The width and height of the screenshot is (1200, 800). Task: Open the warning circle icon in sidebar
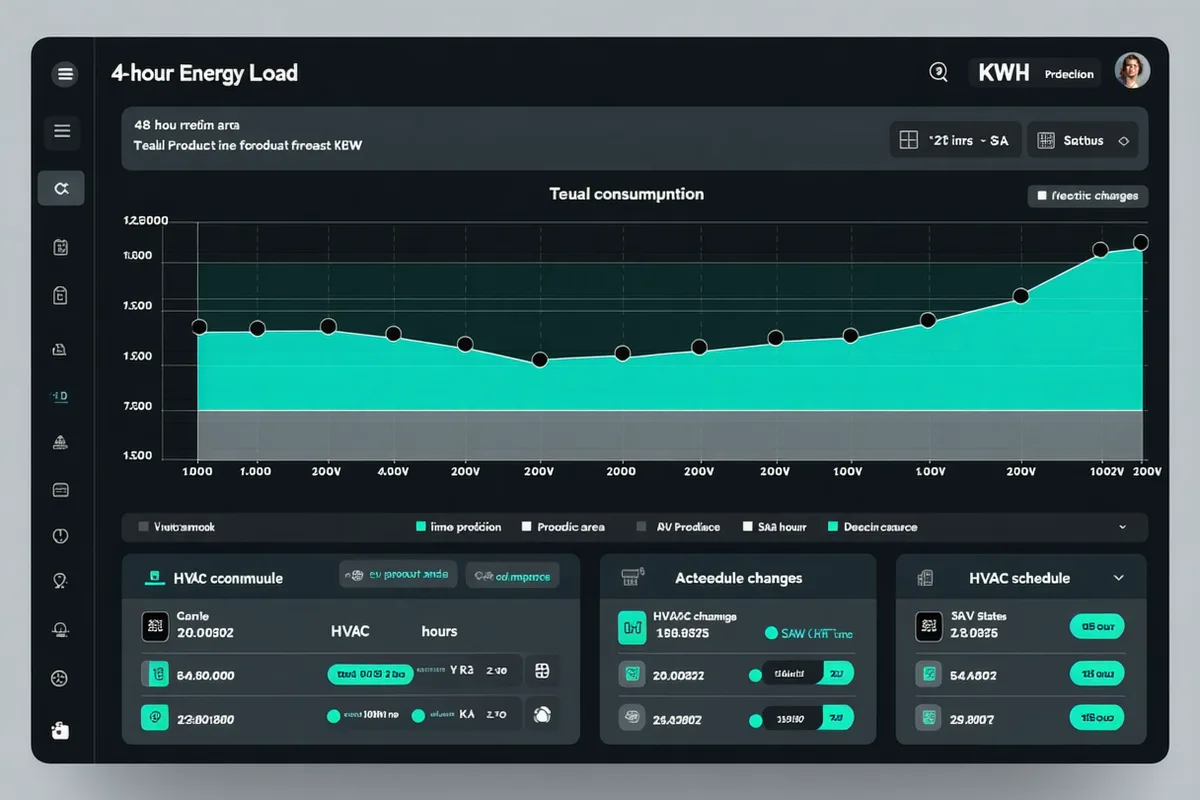click(60, 536)
